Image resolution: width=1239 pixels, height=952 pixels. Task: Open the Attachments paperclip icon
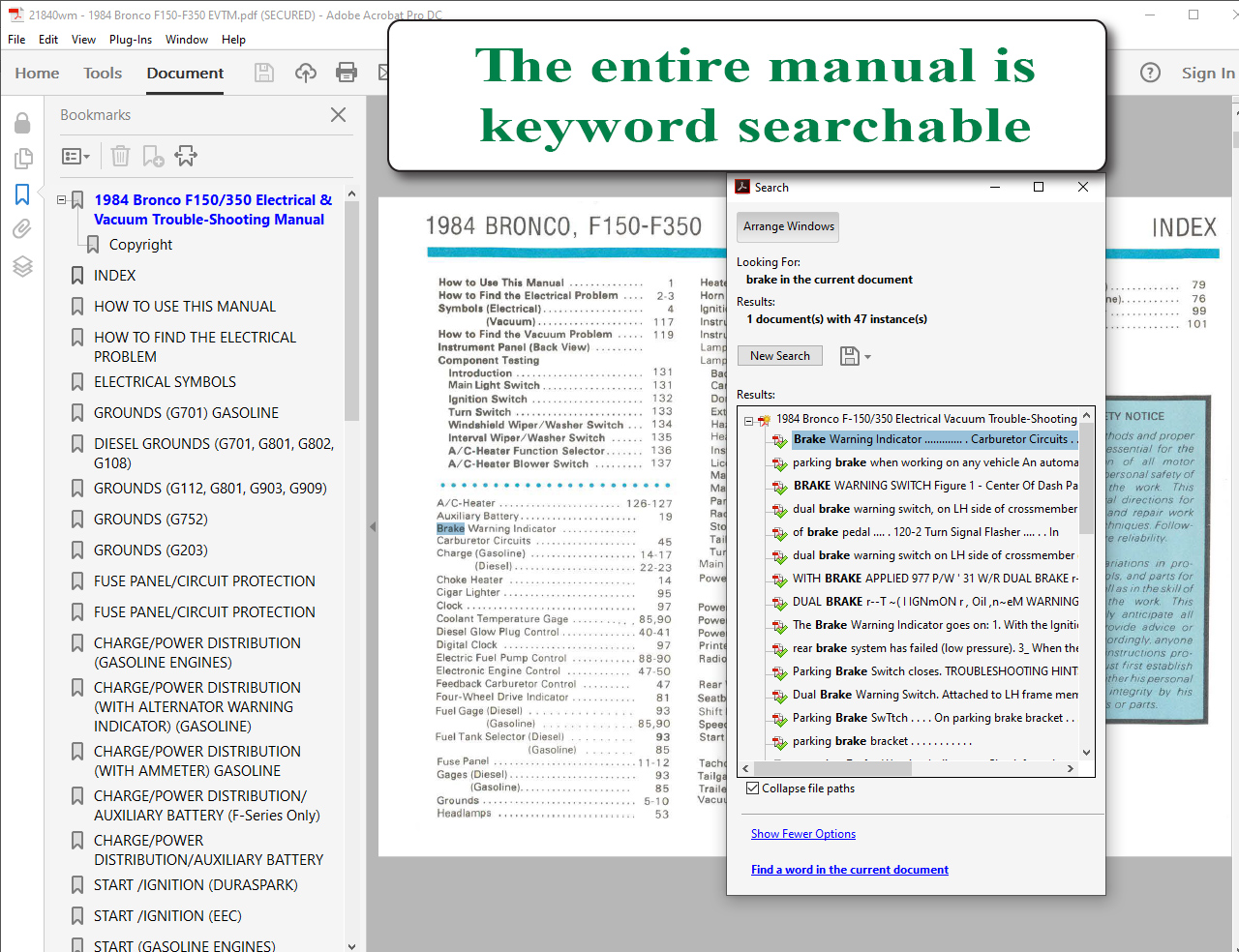[x=22, y=229]
